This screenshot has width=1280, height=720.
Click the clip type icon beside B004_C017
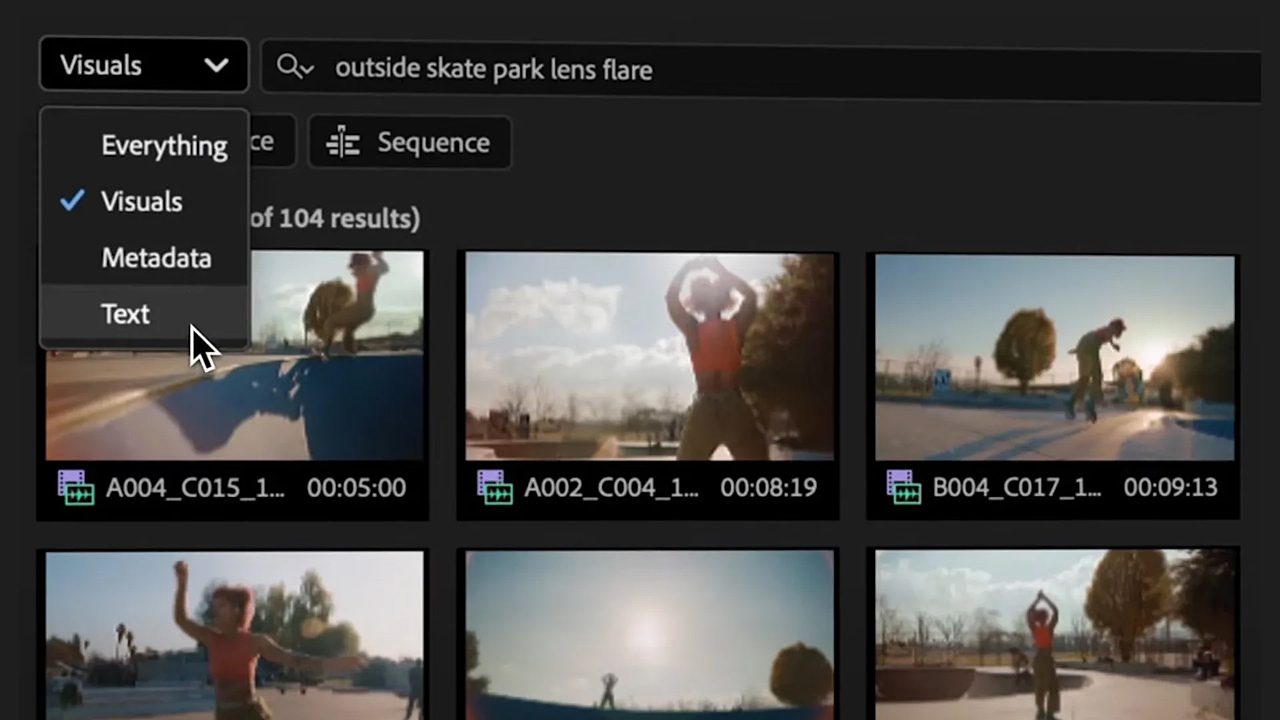pos(904,487)
